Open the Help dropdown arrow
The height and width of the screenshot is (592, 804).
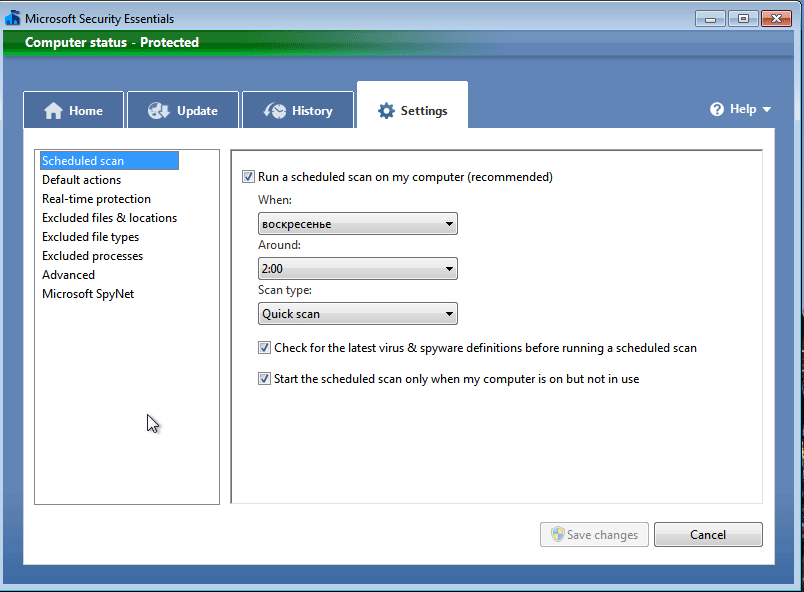[x=767, y=109]
